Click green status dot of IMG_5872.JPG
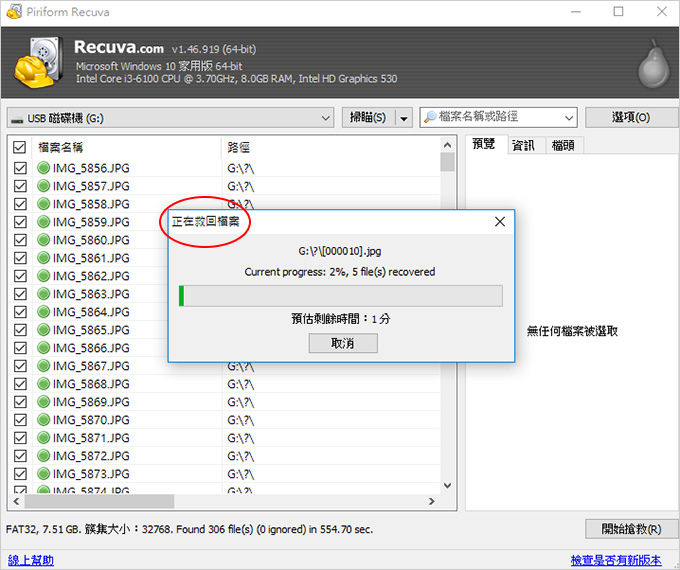 43,456
